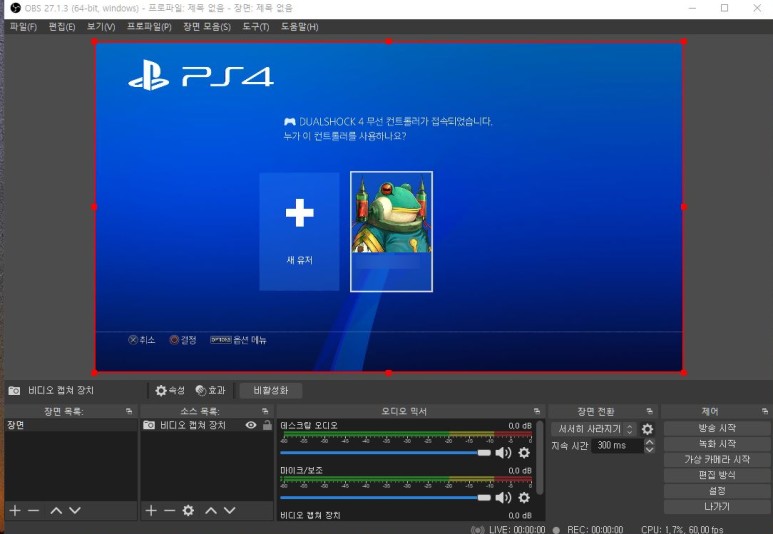Move scene up with arrow icon
The height and width of the screenshot is (534, 773).
click(x=56, y=511)
